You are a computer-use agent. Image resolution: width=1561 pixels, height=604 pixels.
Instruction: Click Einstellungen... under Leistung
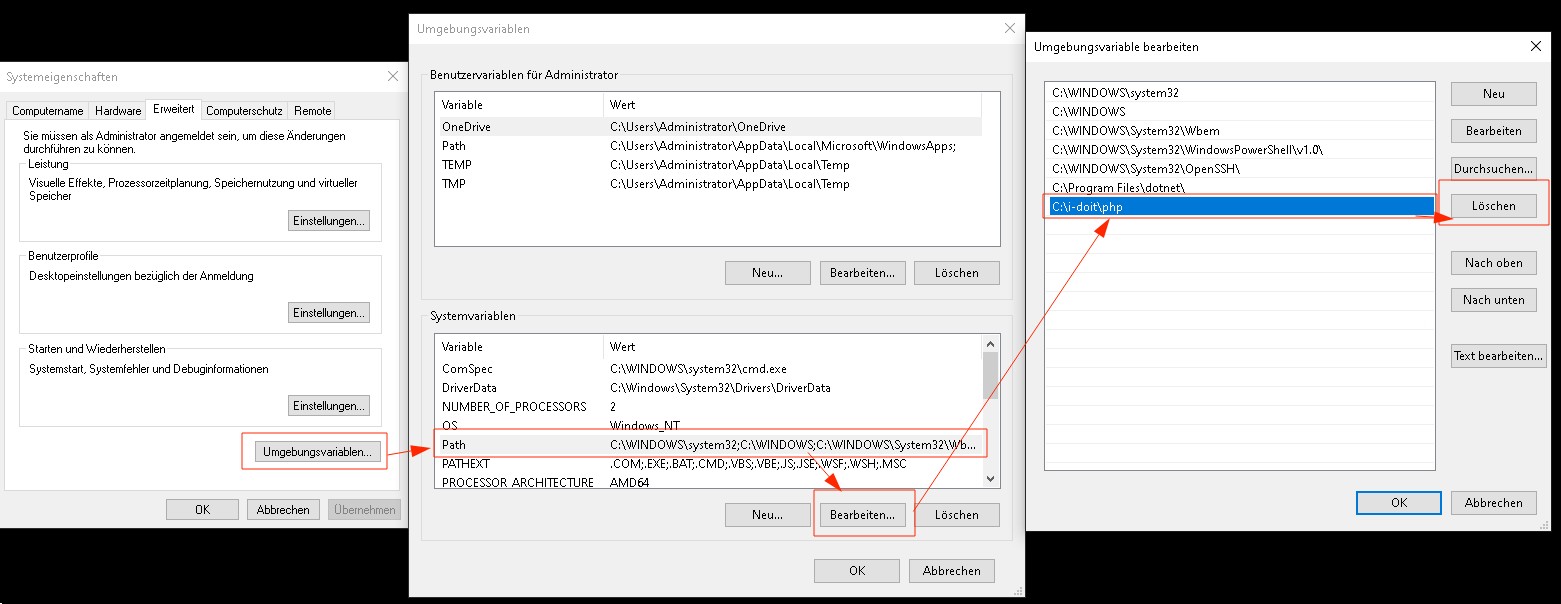tap(329, 221)
